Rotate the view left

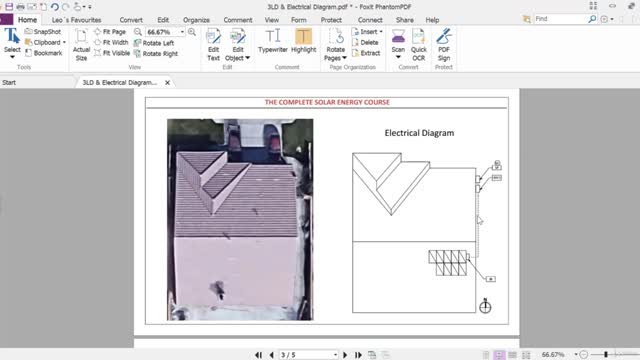[x=154, y=43]
